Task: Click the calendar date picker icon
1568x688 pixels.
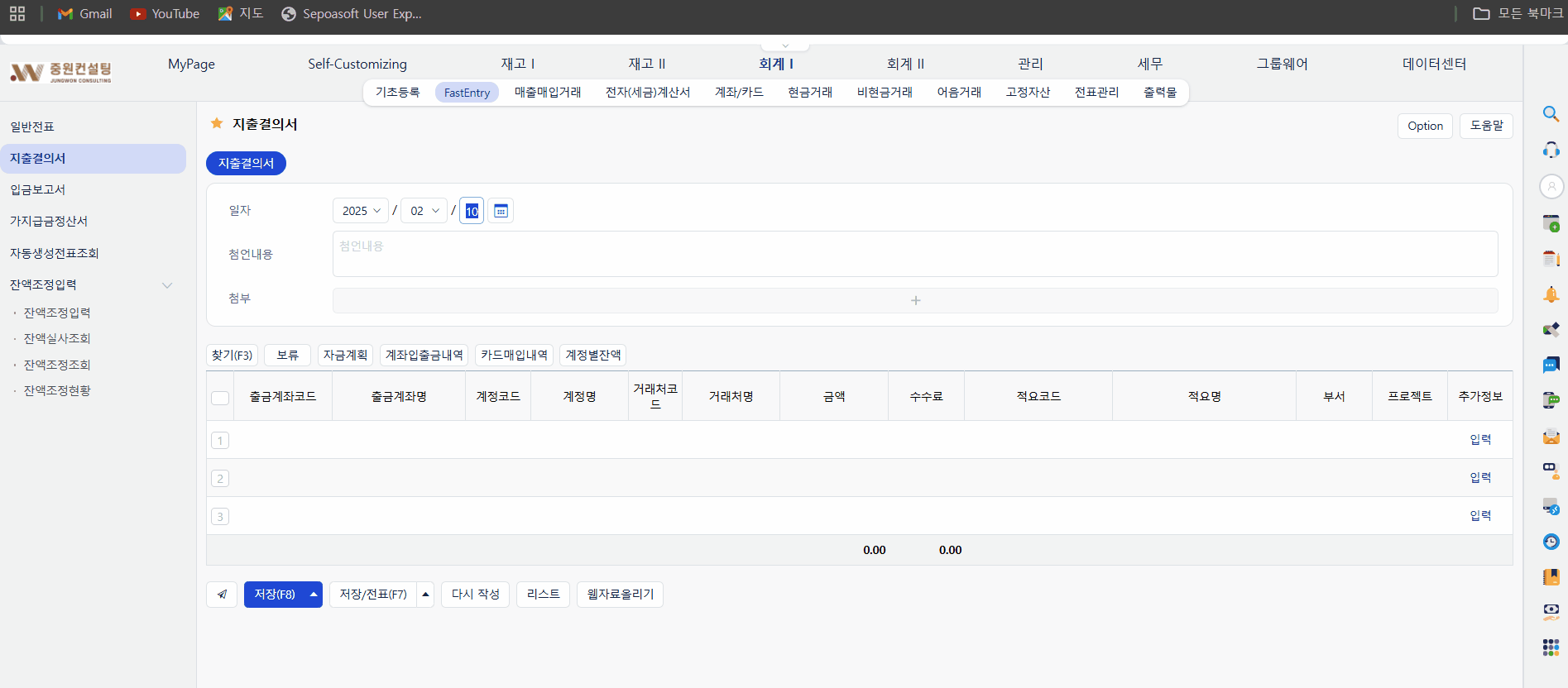Action: click(x=501, y=211)
